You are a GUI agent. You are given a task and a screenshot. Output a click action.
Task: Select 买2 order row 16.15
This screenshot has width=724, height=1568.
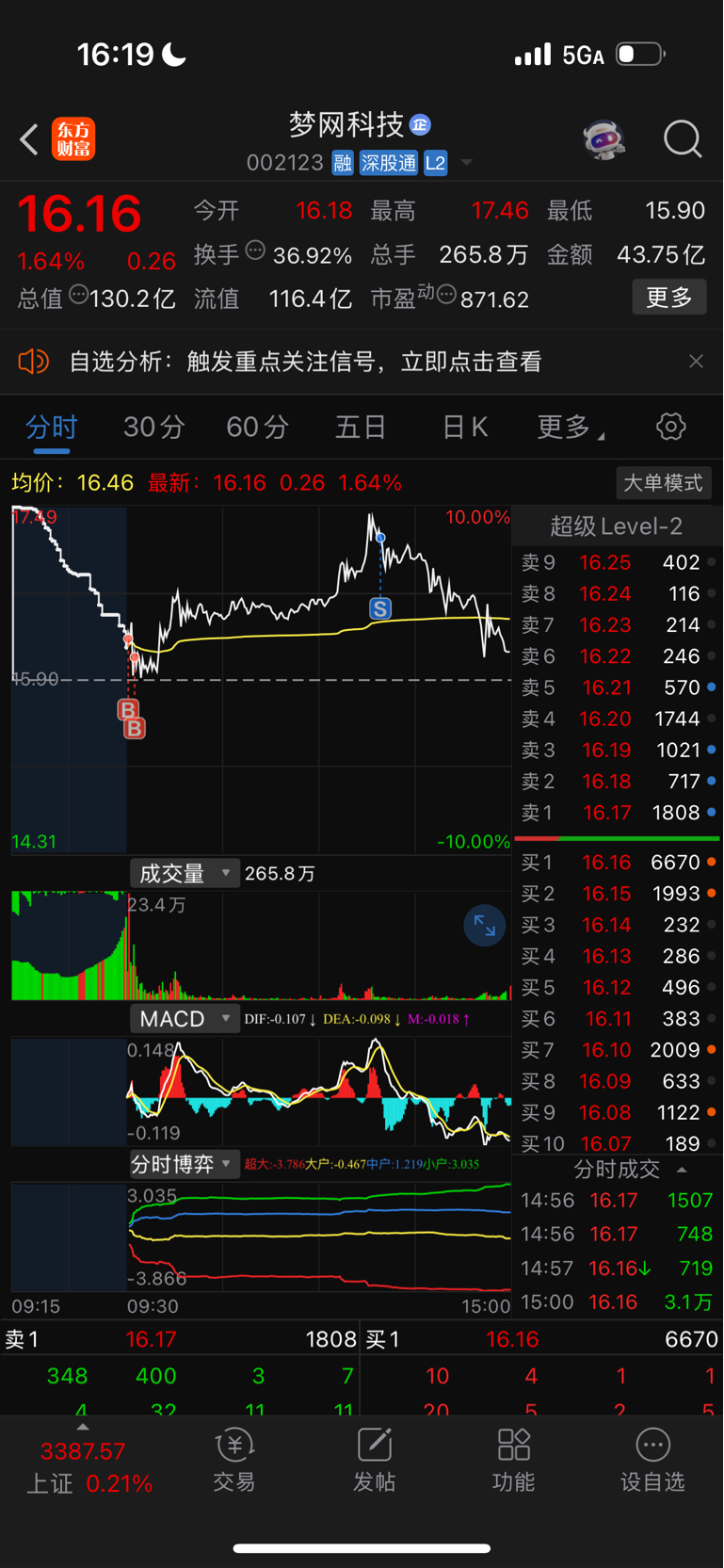[618, 893]
